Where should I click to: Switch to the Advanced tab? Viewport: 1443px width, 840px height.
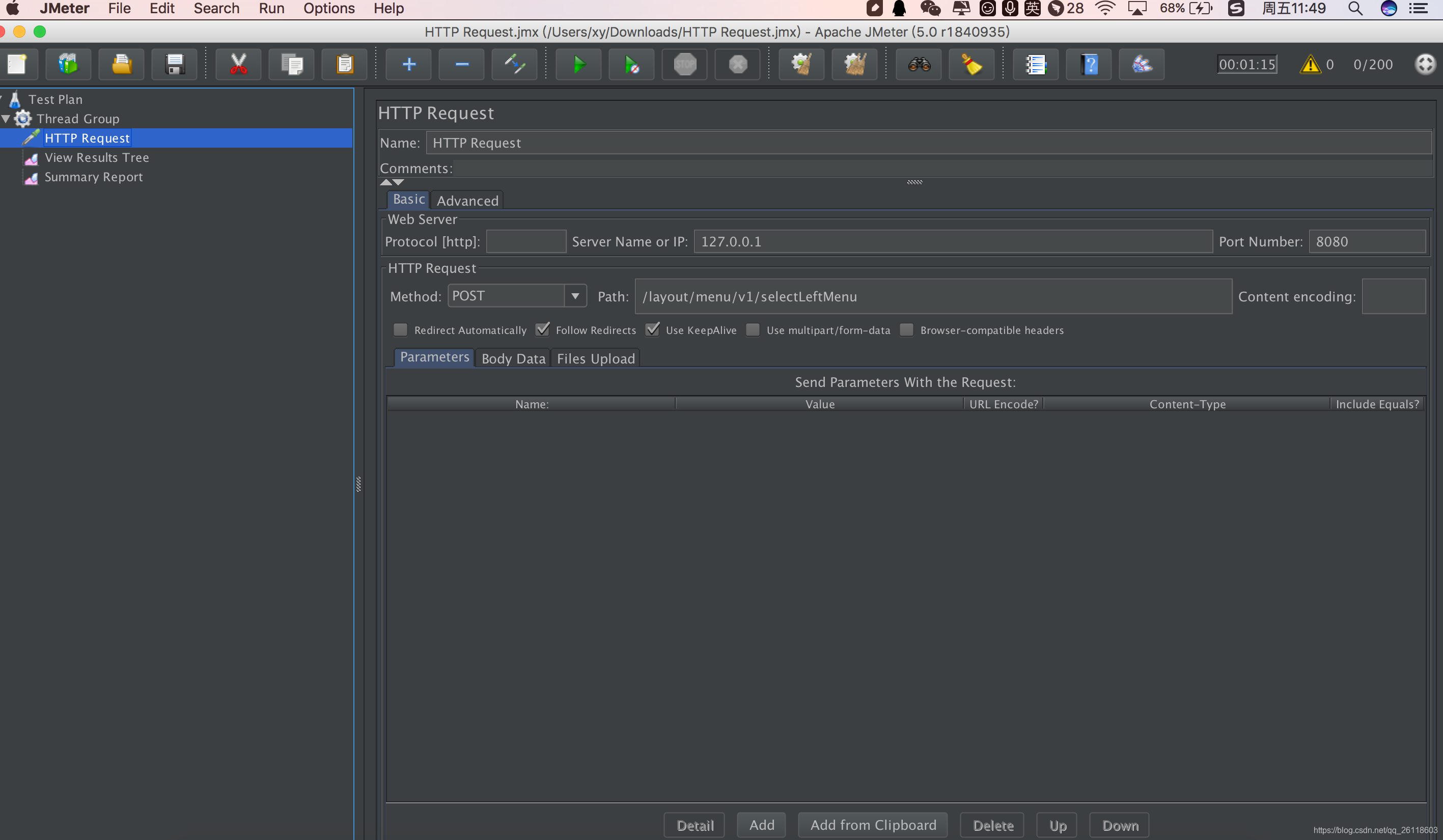pyautogui.click(x=467, y=201)
